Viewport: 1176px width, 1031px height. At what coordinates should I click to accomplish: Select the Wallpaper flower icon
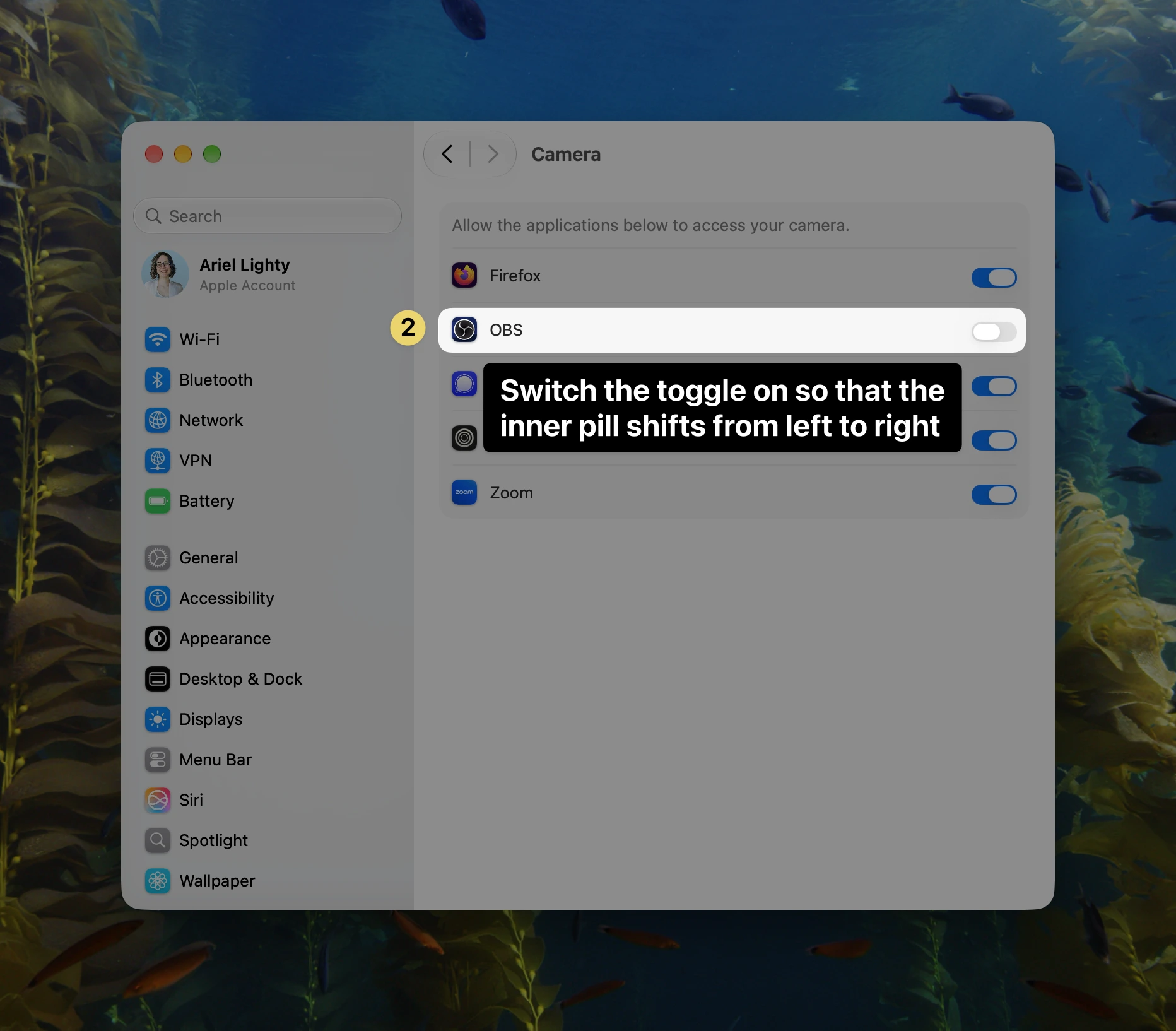coord(158,881)
